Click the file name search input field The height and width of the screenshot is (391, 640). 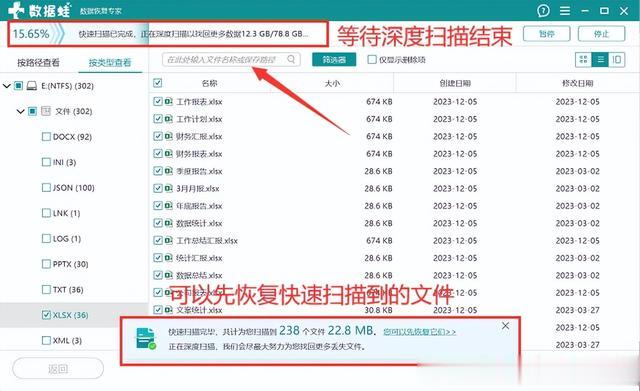click(231, 60)
